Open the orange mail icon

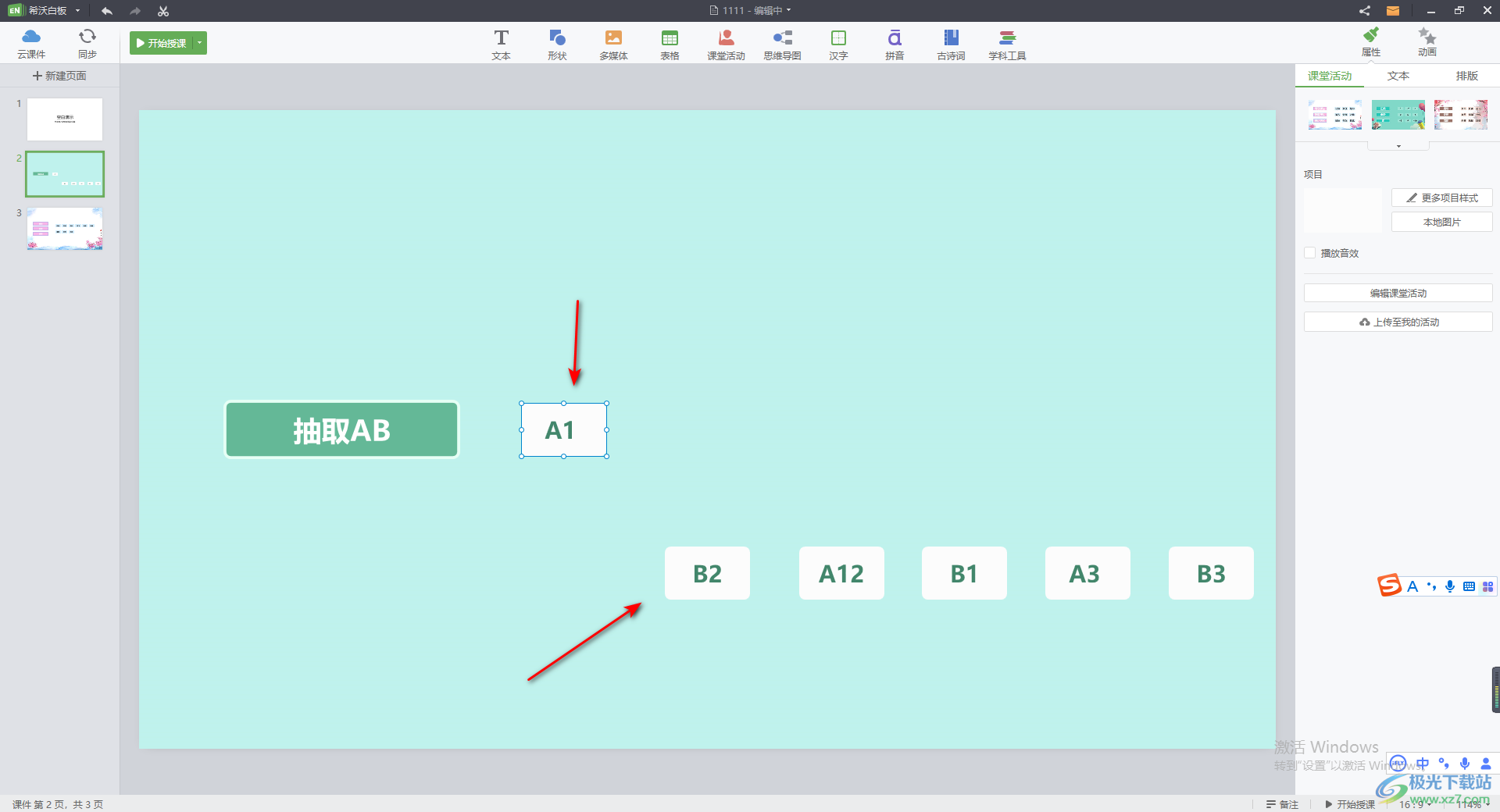coord(1393,11)
